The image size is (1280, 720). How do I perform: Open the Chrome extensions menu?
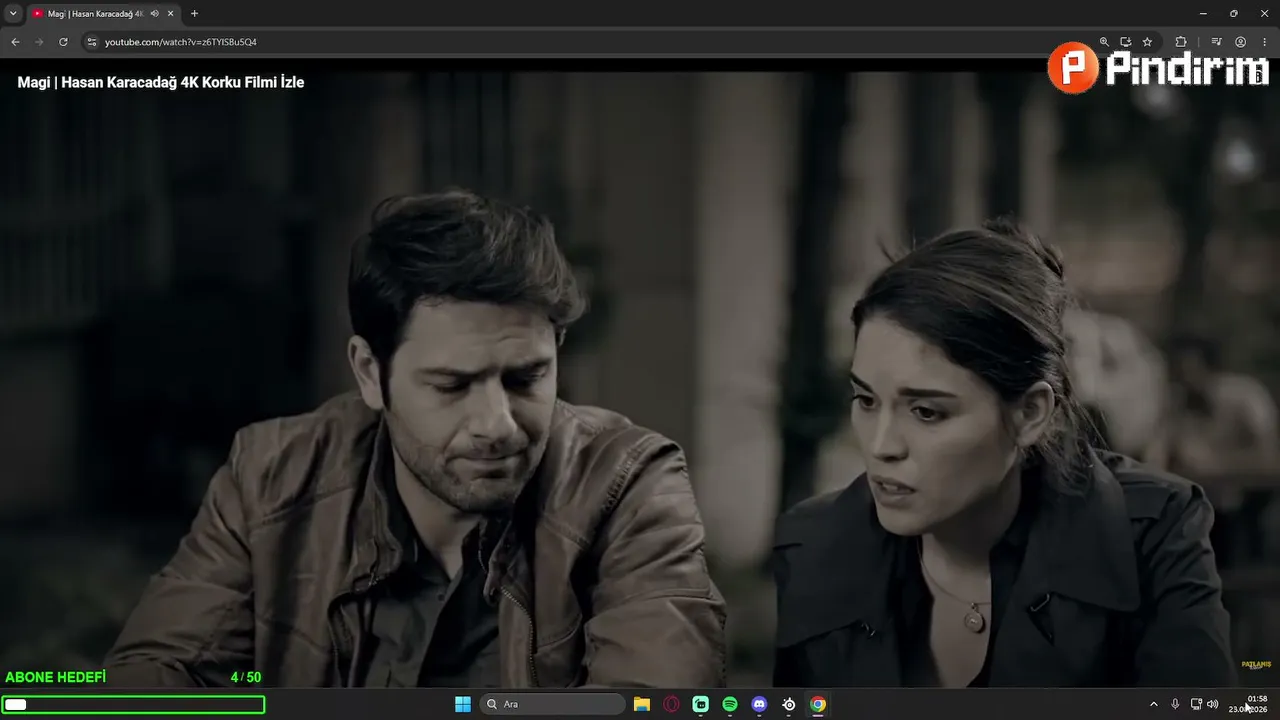pos(1181,42)
